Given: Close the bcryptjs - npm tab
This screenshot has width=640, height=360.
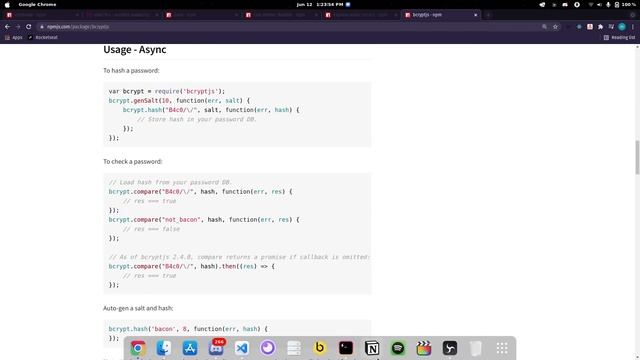Looking at the screenshot, I should (x=476, y=15).
